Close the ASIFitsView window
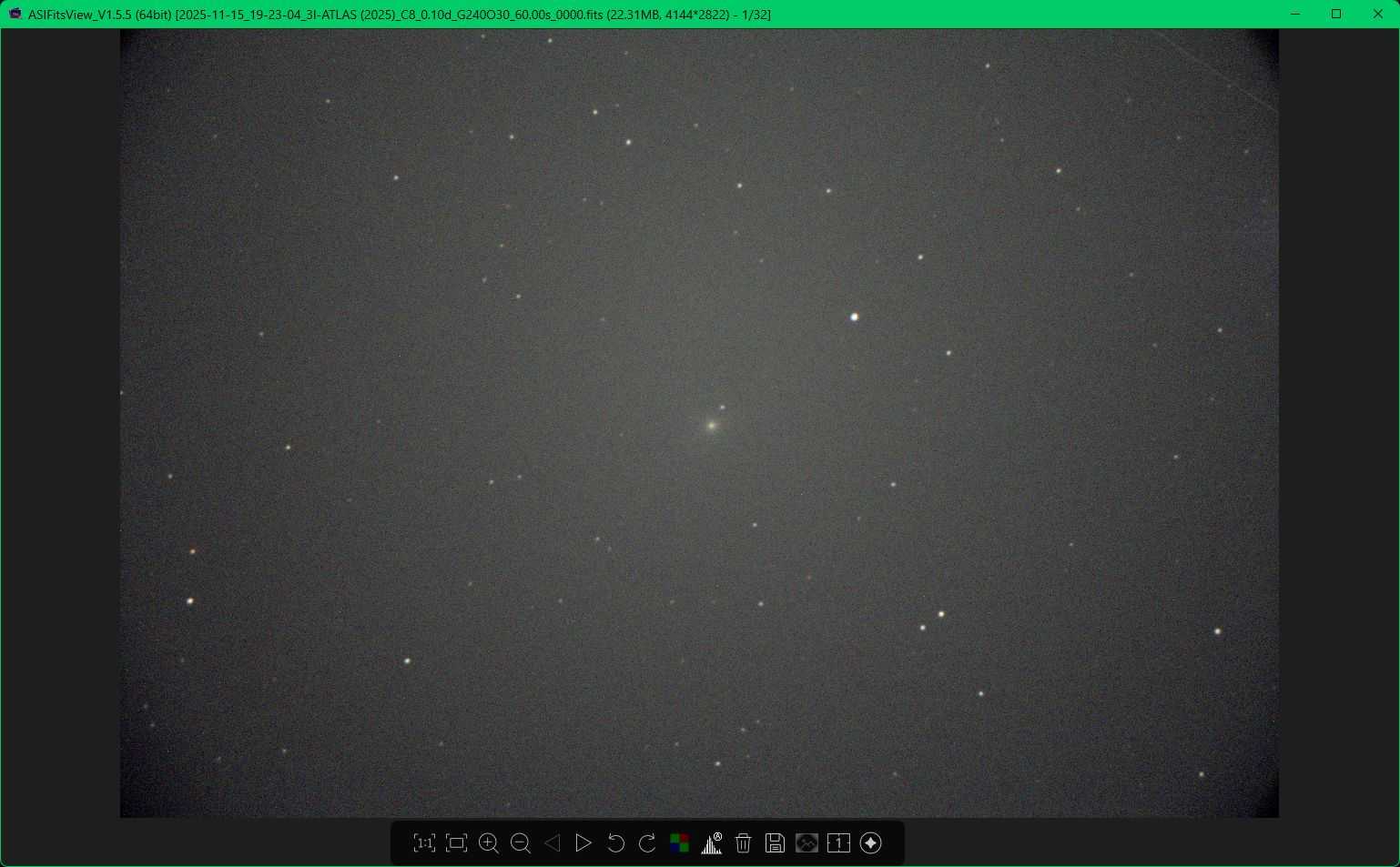The width and height of the screenshot is (1400, 867). pos(1378,14)
